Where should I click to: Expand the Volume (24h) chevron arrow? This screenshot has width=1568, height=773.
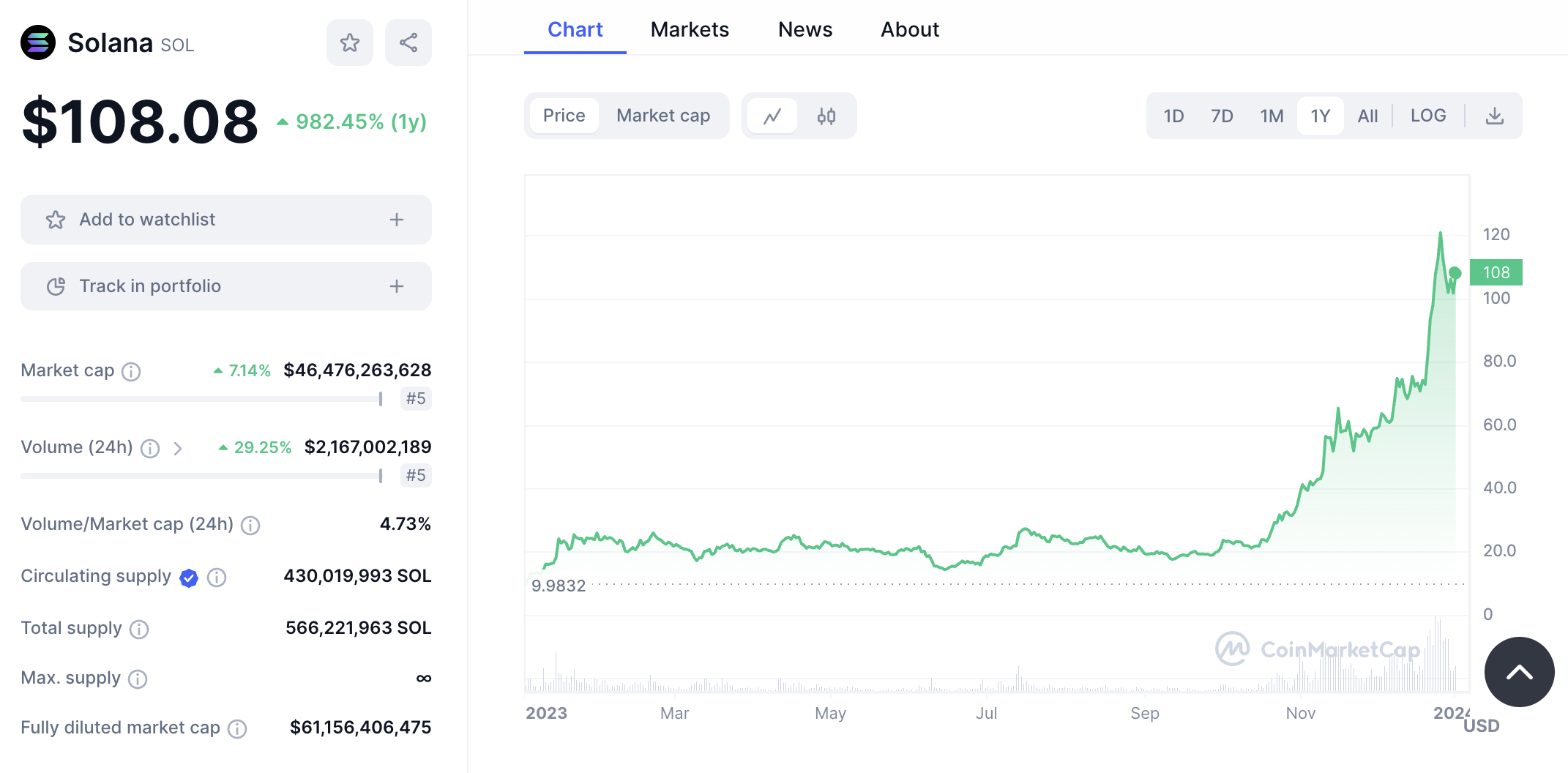(x=178, y=448)
